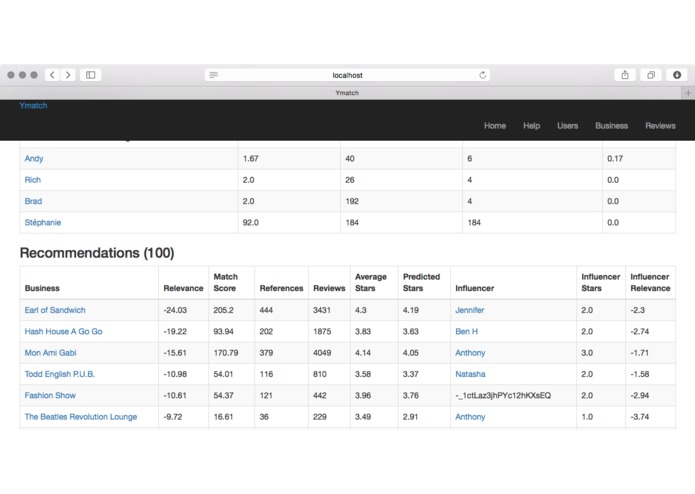Open the Home nav item
This screenshot has width=695, height=494.
pyautogui.click(x=495, y=126)
